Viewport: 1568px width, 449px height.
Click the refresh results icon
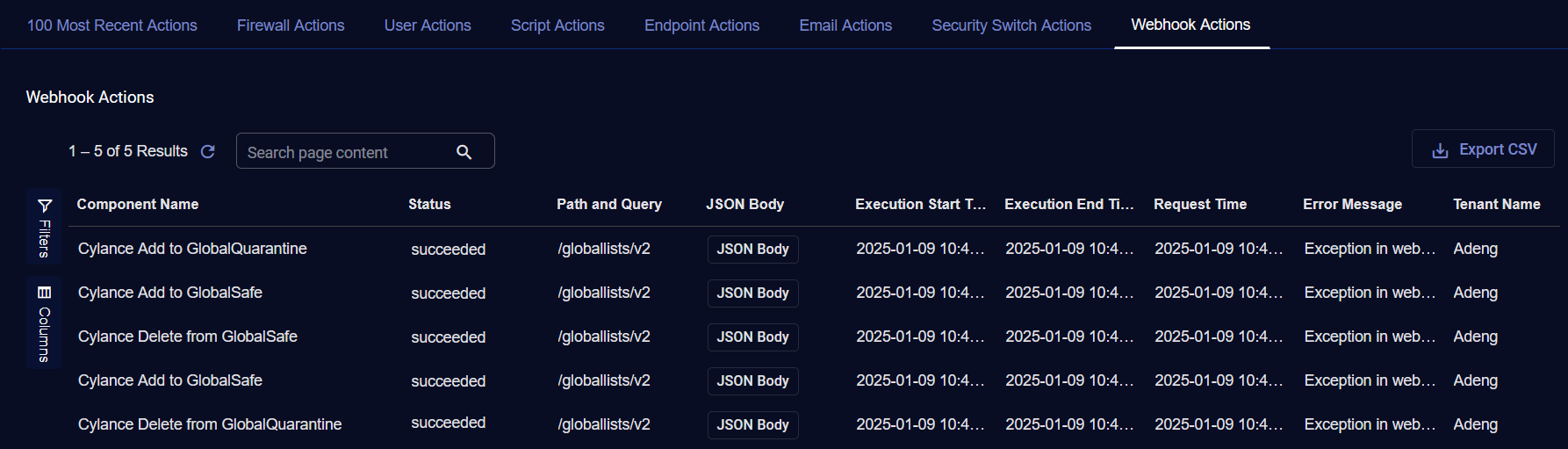click(208, 151)
